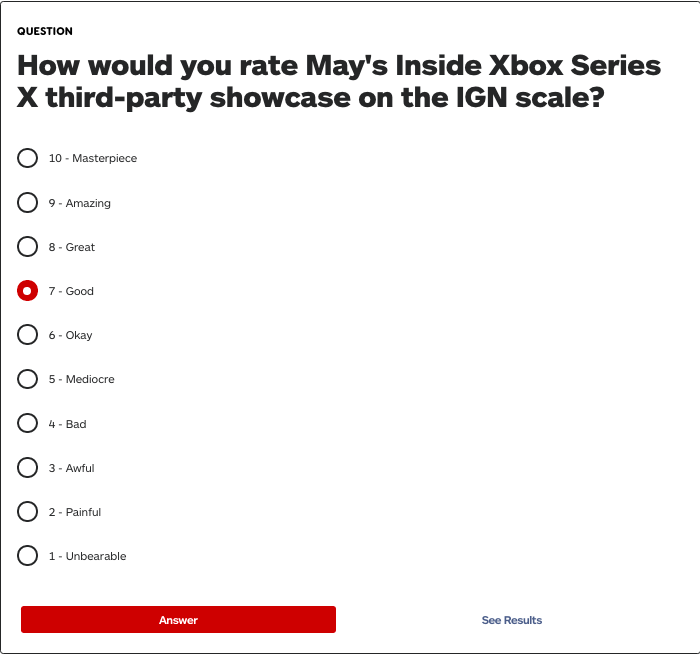This screenshot has width=700, height=655.
Task: Select the '3 - Awful' radio button
Action: (x=28, y=468)
